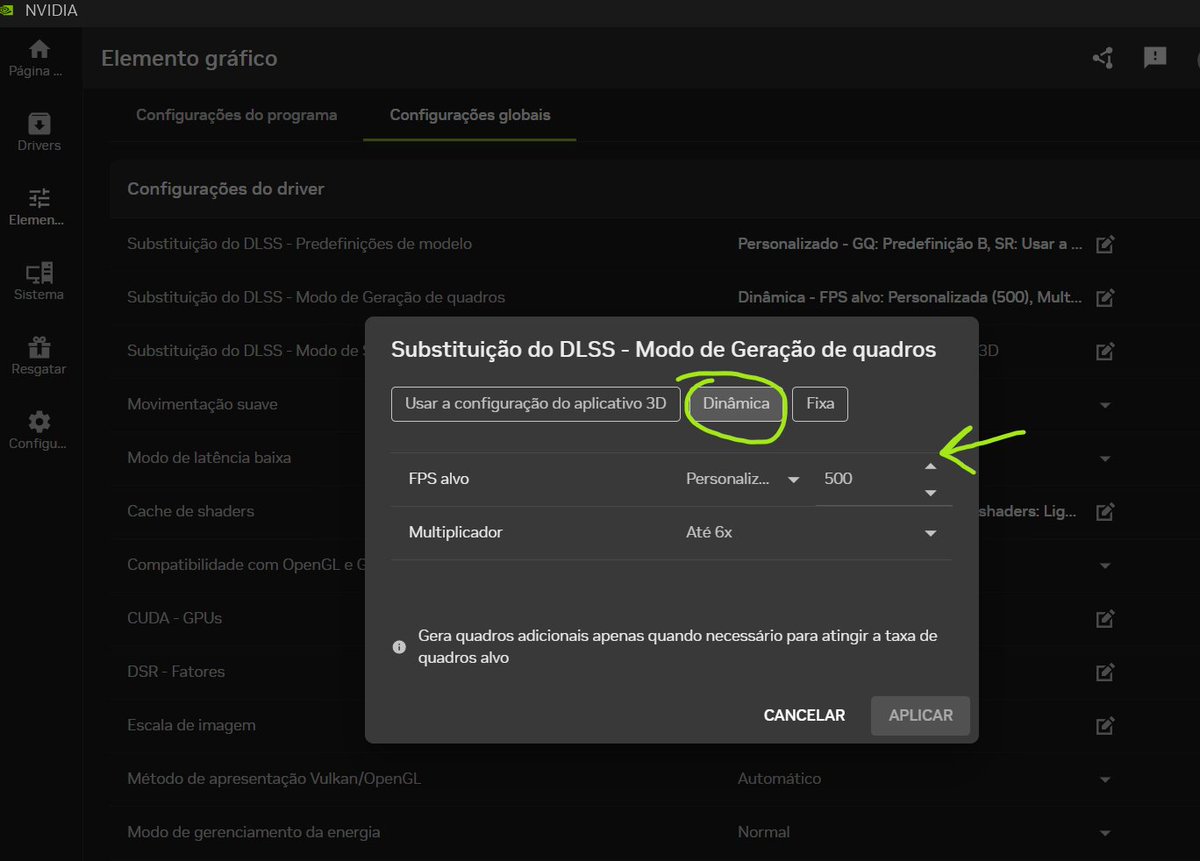Screen dimensions: 1200x861
Task: Switch to Configurações do programa tab
Action: (237, 115)
